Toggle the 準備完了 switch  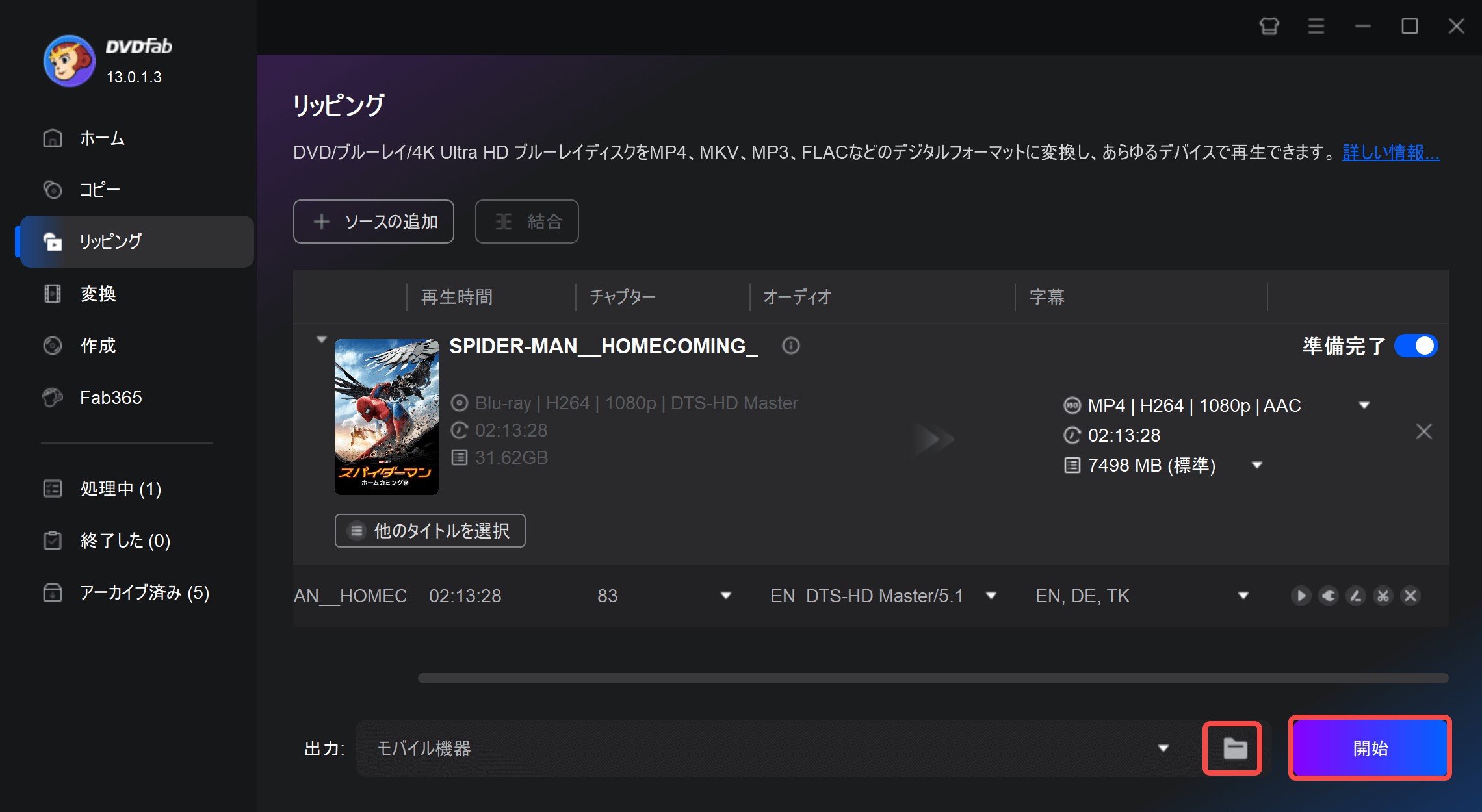point(1416,346)
